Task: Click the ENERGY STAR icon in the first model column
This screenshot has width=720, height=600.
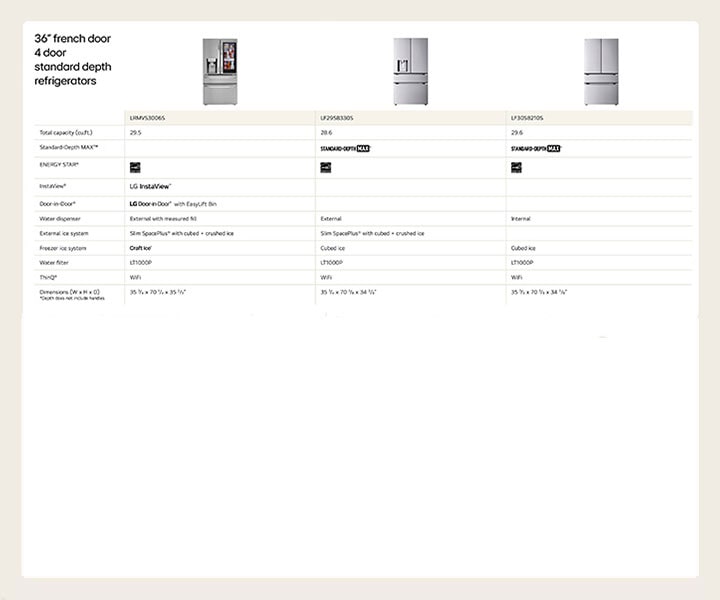Action: [135, 168]
